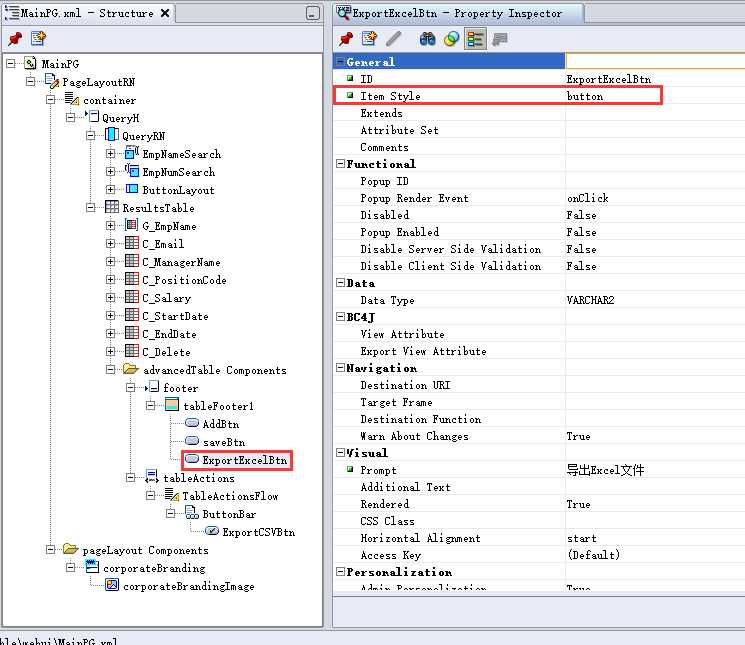The width and height of the screenshot is (745, 645).
Task: Select the advancedTable Components folder icon
Action: click(131, 369)
